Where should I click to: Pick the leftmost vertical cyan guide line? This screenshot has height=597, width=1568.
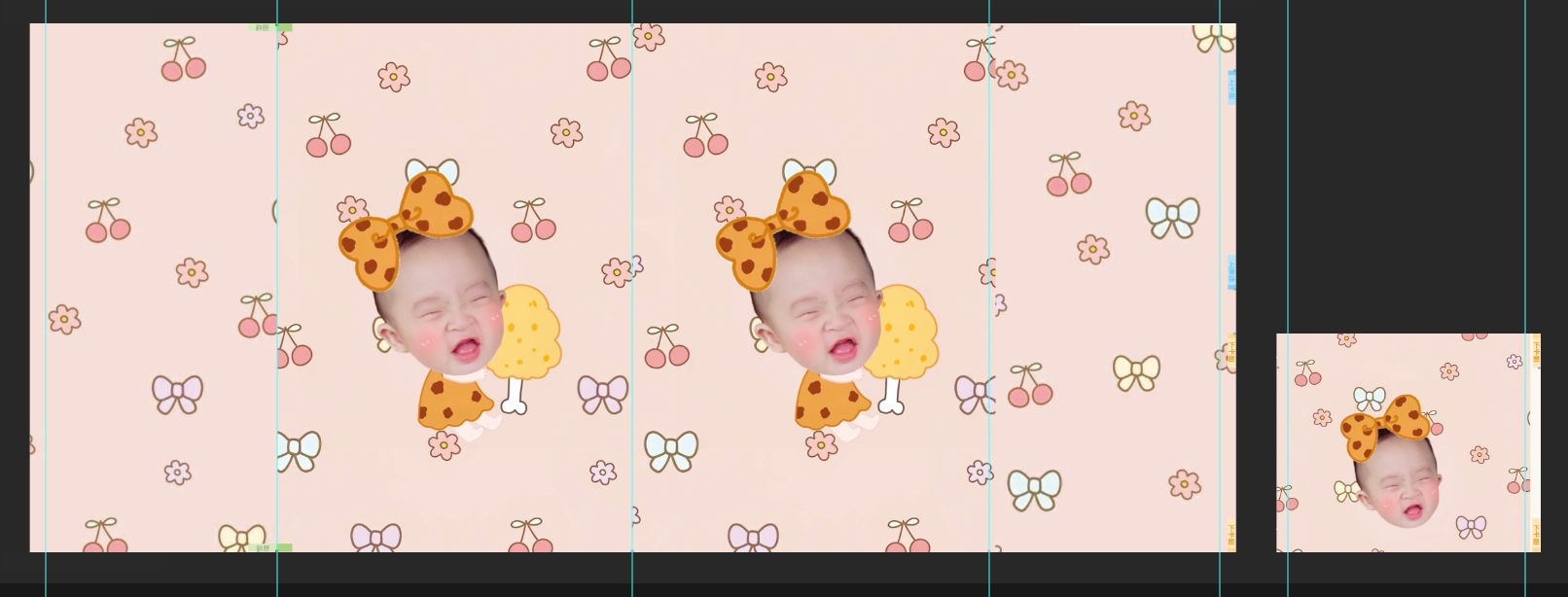point(46,292)
